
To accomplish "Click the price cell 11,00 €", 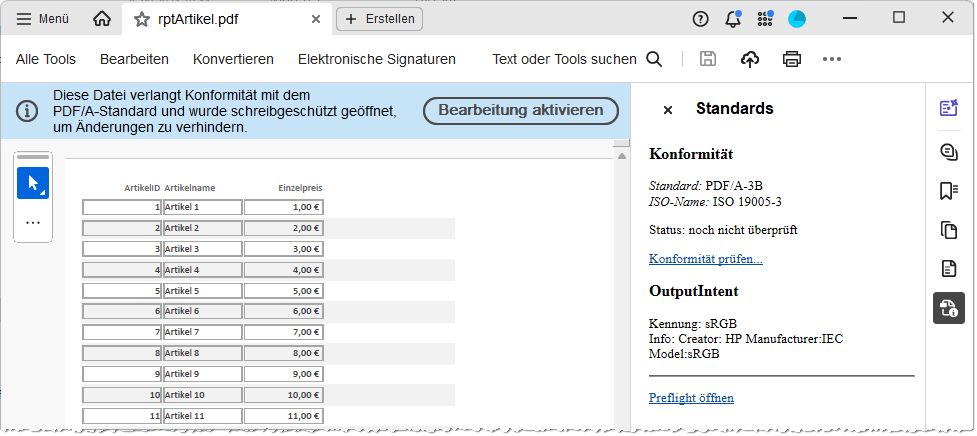I will pyautogui.click(x=284, y=415).
